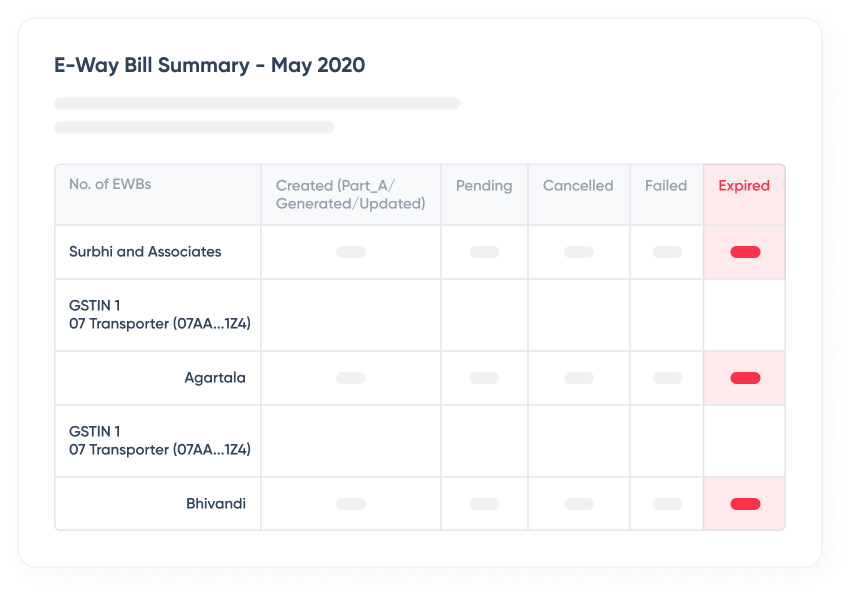The width and height of the screenshot is (850, 596).
Task: Open the Surbhi and Associates row
Action: click(145, 252)
